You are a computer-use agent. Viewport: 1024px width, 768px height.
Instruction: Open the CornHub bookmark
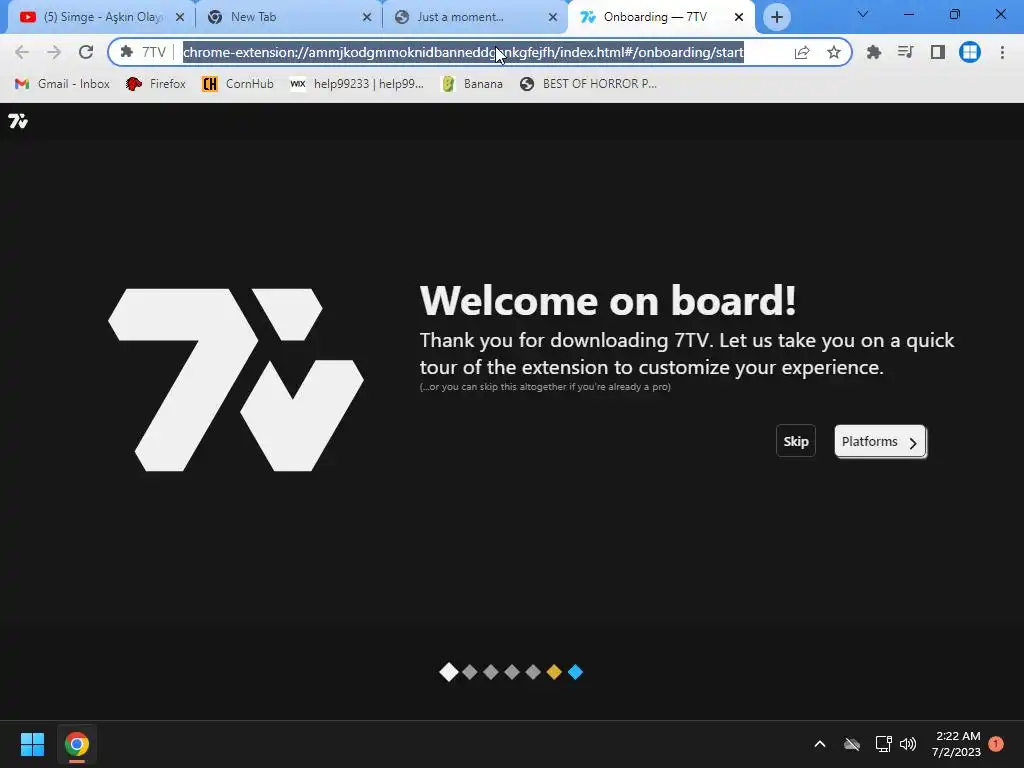238,84
